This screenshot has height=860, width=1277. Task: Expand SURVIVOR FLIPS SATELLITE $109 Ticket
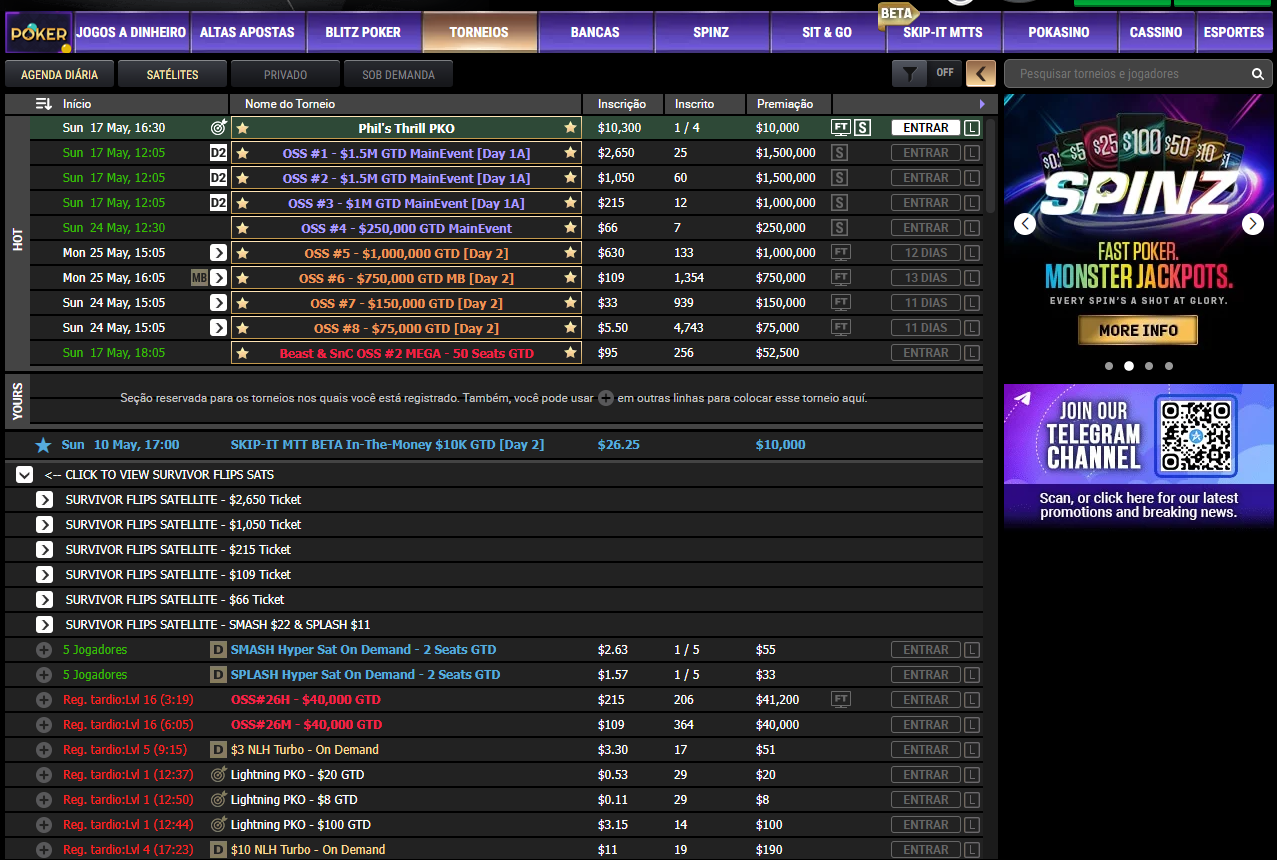44,575
